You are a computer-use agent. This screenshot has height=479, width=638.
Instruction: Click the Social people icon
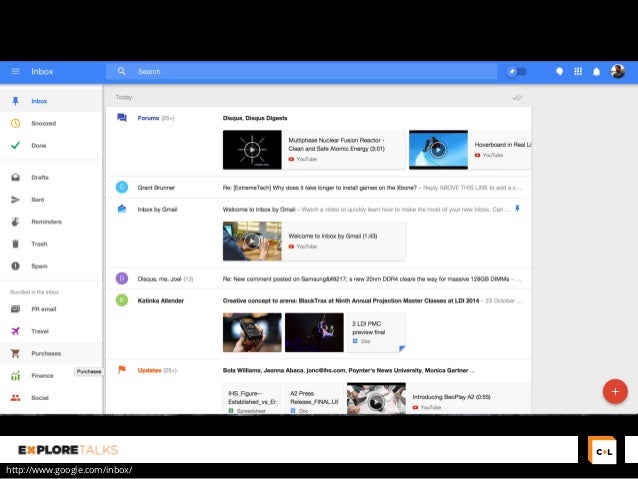[x=15, y=398]
